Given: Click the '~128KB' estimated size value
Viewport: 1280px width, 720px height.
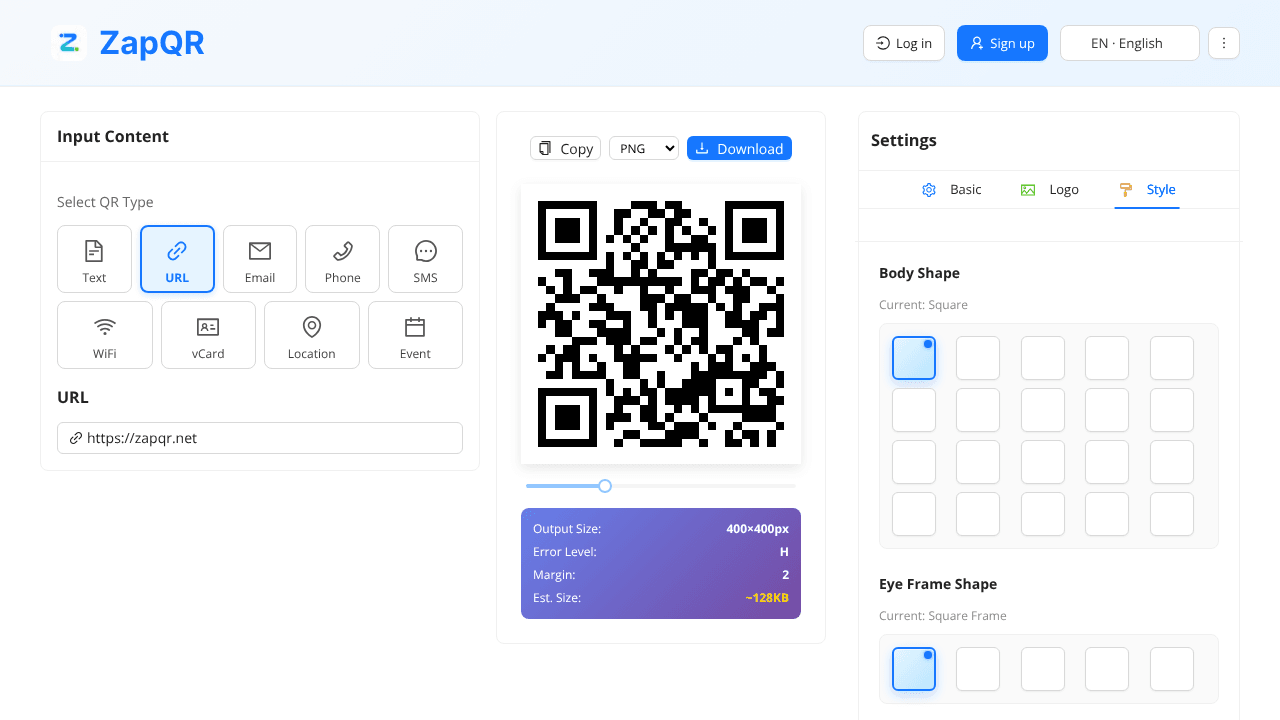Looking at the screenshot, I should pyautogui.click(x=767, y=597).
